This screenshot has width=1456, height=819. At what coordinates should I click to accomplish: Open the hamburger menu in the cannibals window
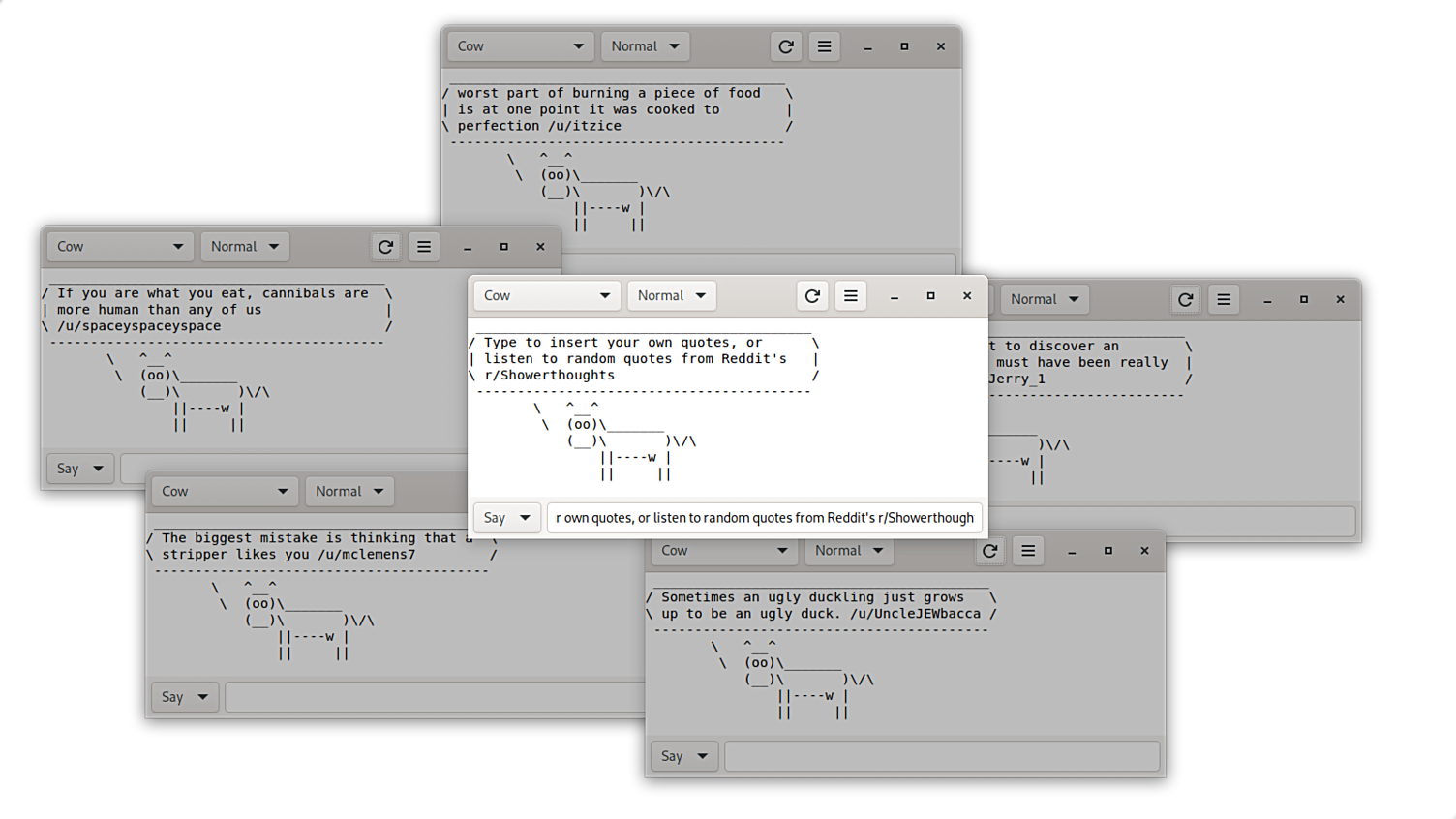423,246
